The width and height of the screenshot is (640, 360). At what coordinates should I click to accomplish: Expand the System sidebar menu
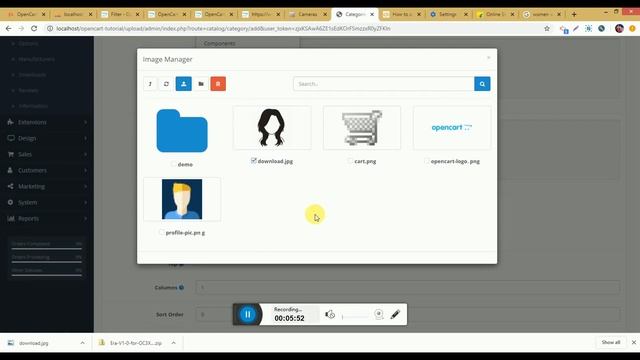[47, 202]
